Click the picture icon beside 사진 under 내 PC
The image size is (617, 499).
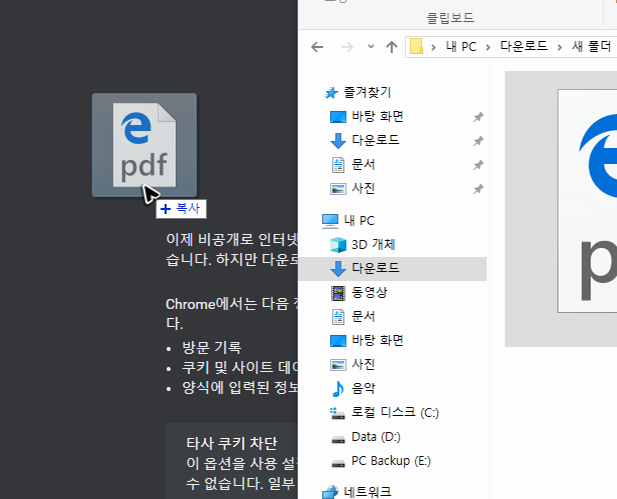point(338,365)
